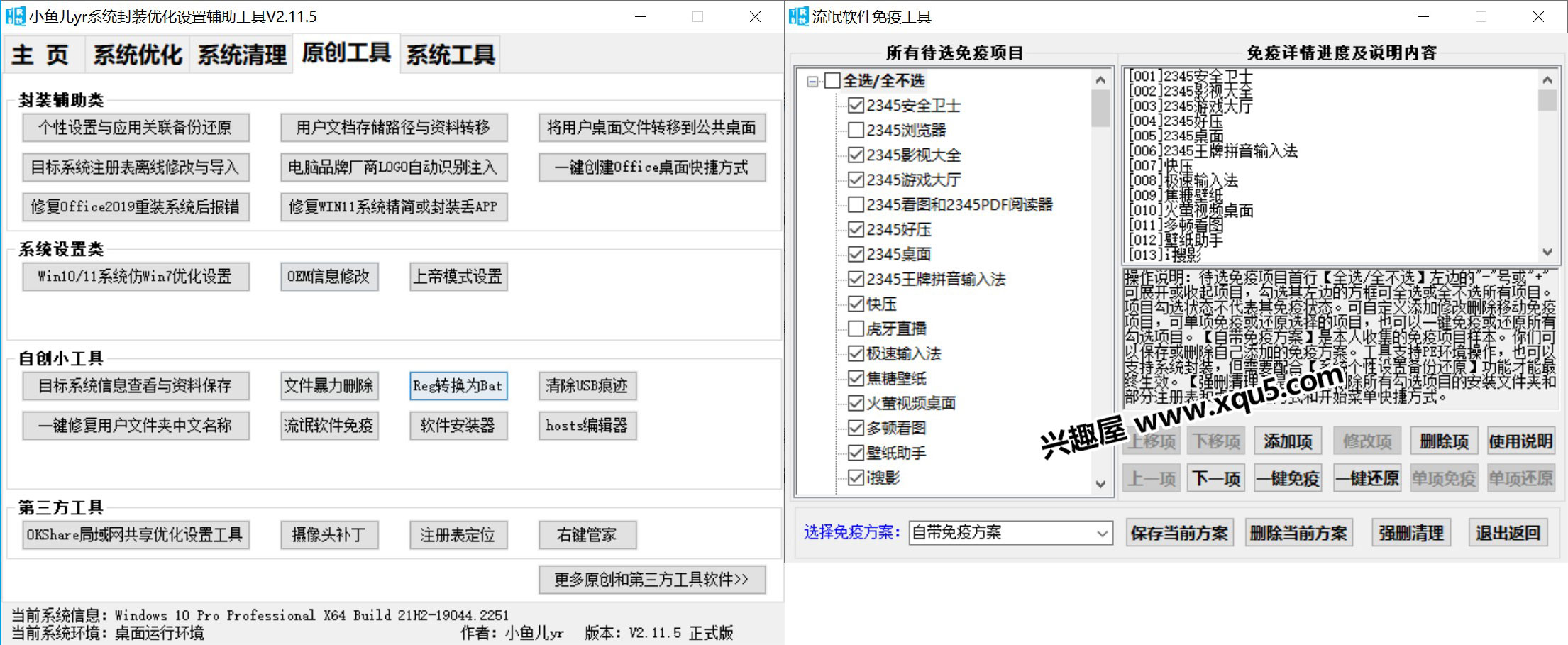Viewport: 1568px width, 645px height.
Task: Click 一键修复用户文件夹中文名称
Action: tap(136, 426)
